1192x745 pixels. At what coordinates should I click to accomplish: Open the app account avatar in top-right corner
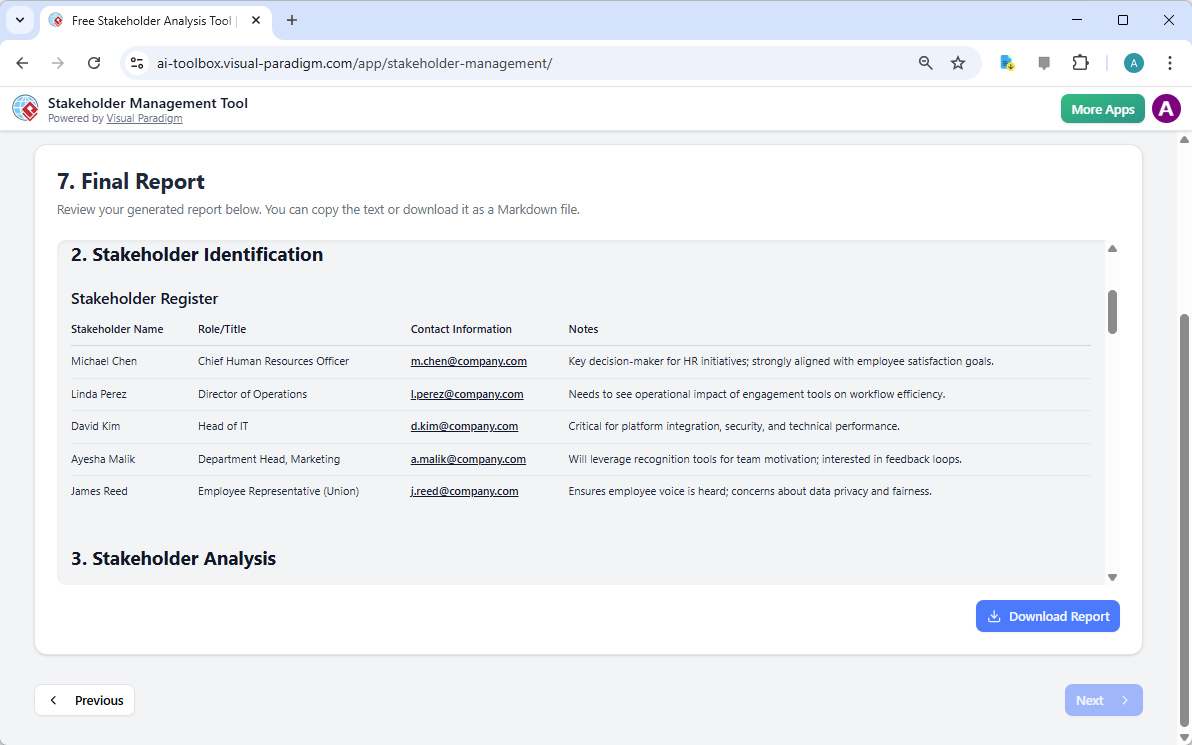coord(1166,108)
